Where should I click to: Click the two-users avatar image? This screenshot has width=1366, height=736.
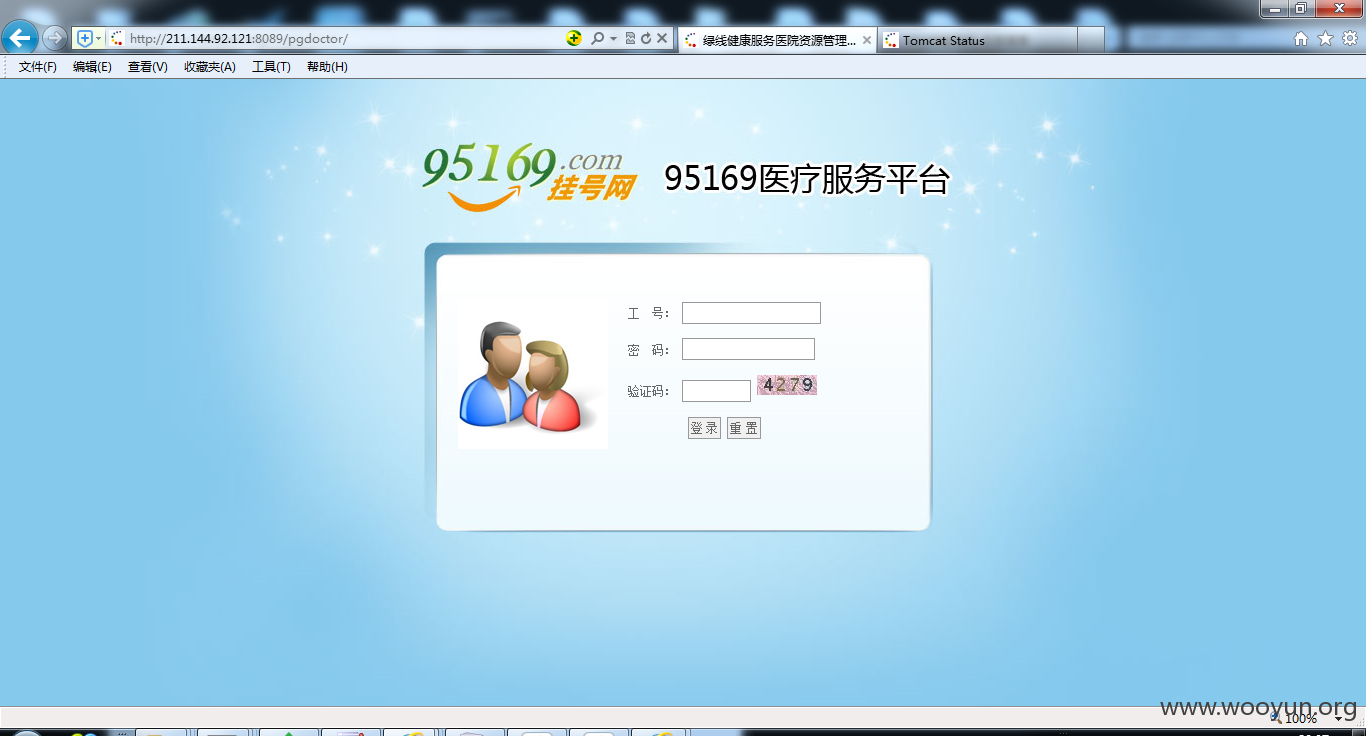[532, 374]
